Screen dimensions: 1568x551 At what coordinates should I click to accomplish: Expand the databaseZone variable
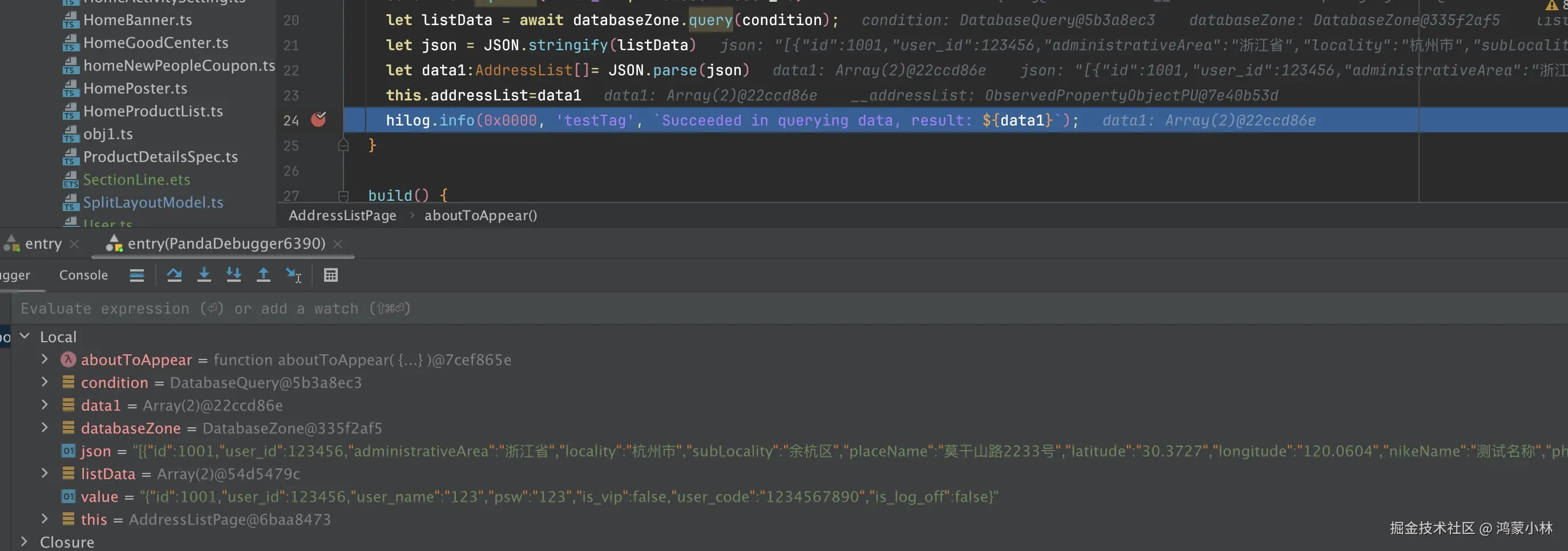click(x=45, y=427)
